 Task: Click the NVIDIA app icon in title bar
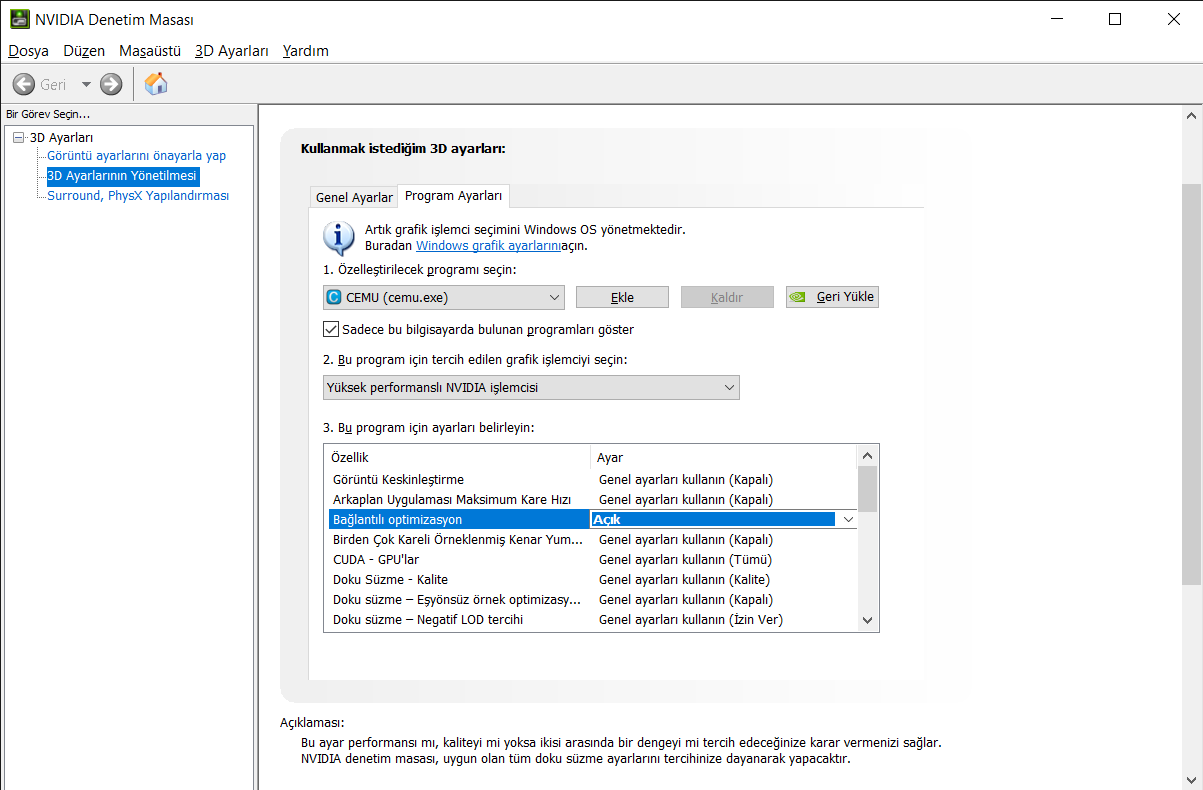point(20,19)
